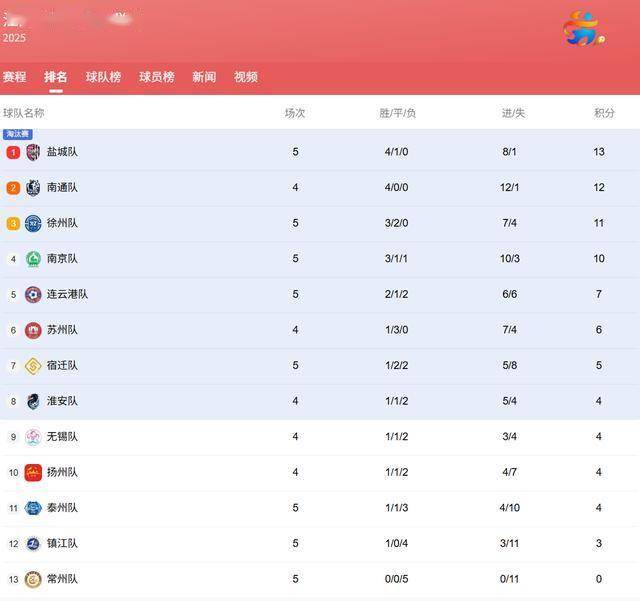This screenshot has height=601, width=640.
Task: Click the Suqian team (宿迁队) yellow diamond logo
Action: click(33, 366)
